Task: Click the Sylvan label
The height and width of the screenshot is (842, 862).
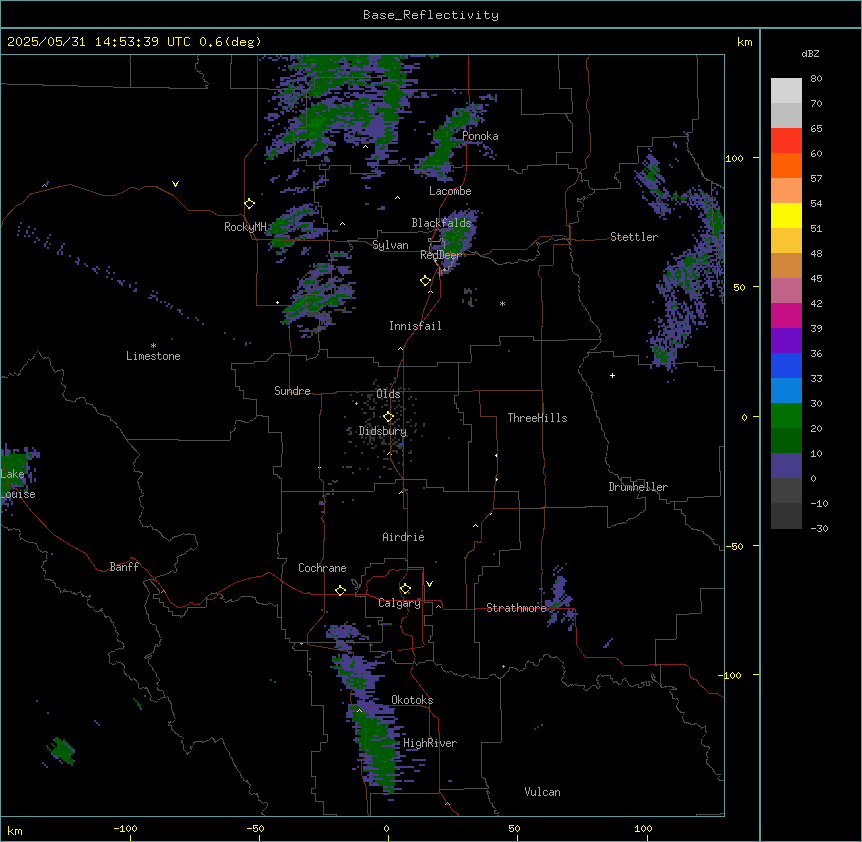Action: [x=390, y=245]
